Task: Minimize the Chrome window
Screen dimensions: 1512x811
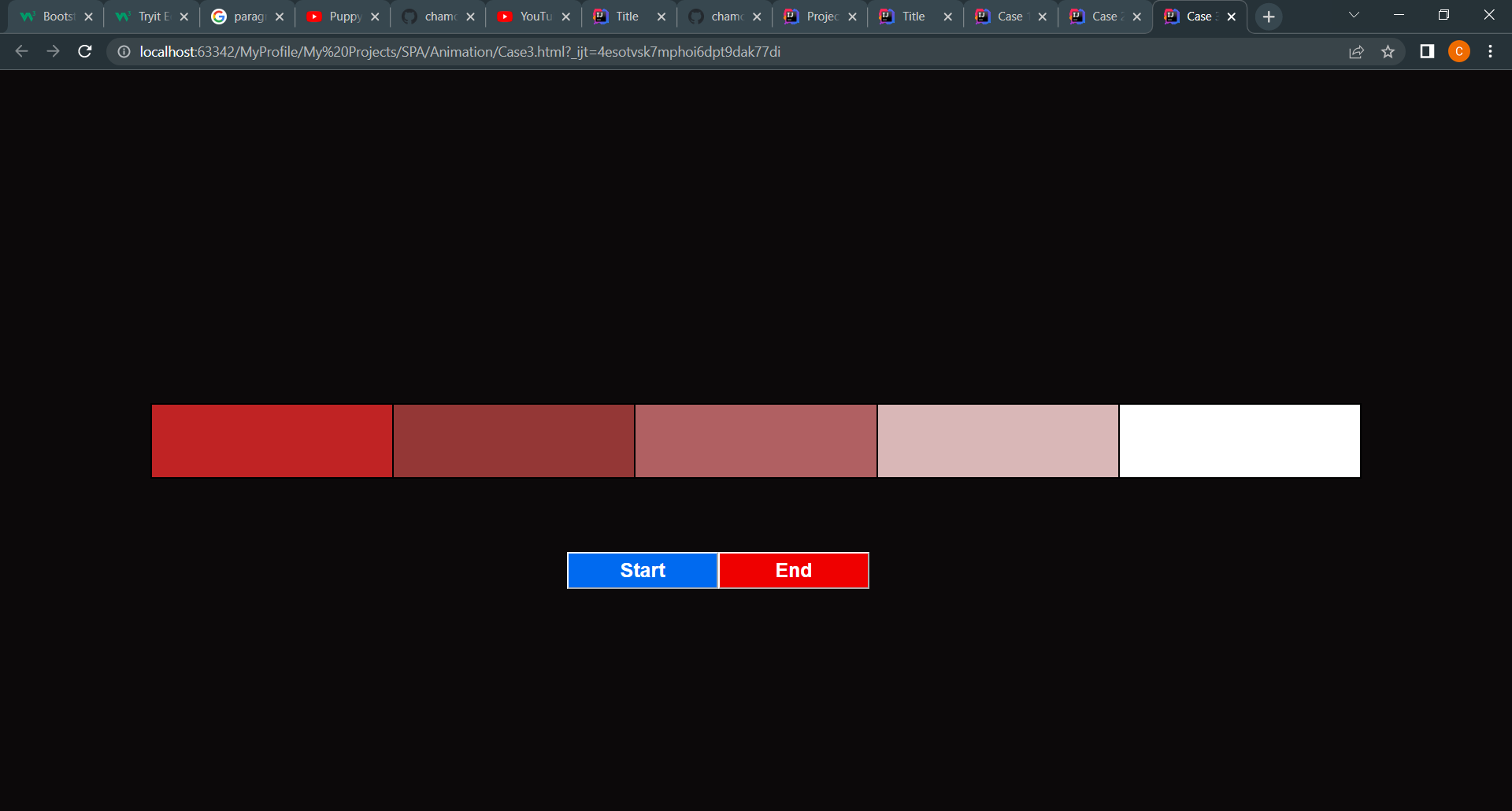Action: 1399,15
